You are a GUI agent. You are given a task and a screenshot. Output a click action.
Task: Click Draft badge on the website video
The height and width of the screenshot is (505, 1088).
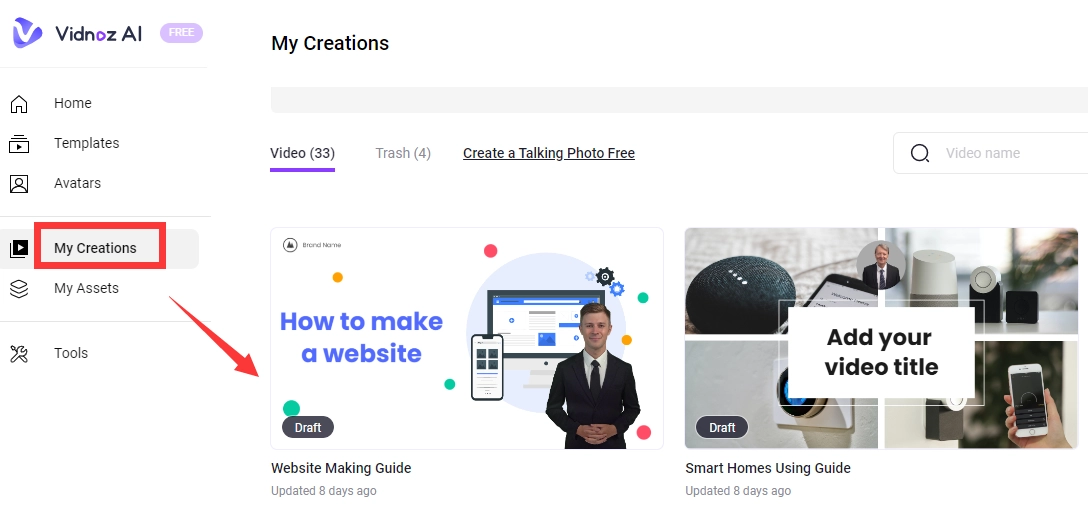(307, 427)
